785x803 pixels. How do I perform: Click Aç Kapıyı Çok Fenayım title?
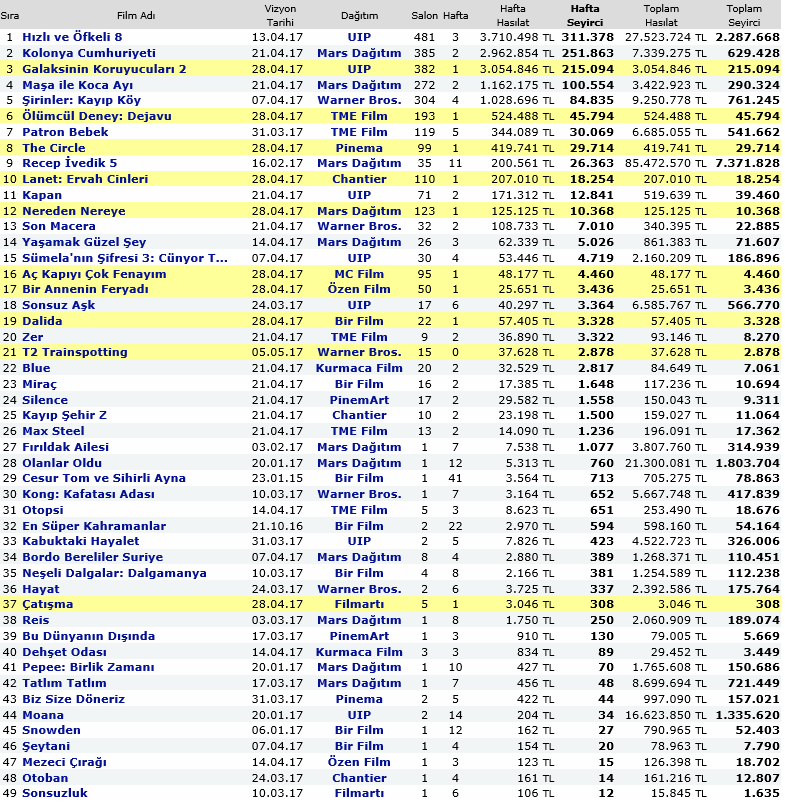94,274
